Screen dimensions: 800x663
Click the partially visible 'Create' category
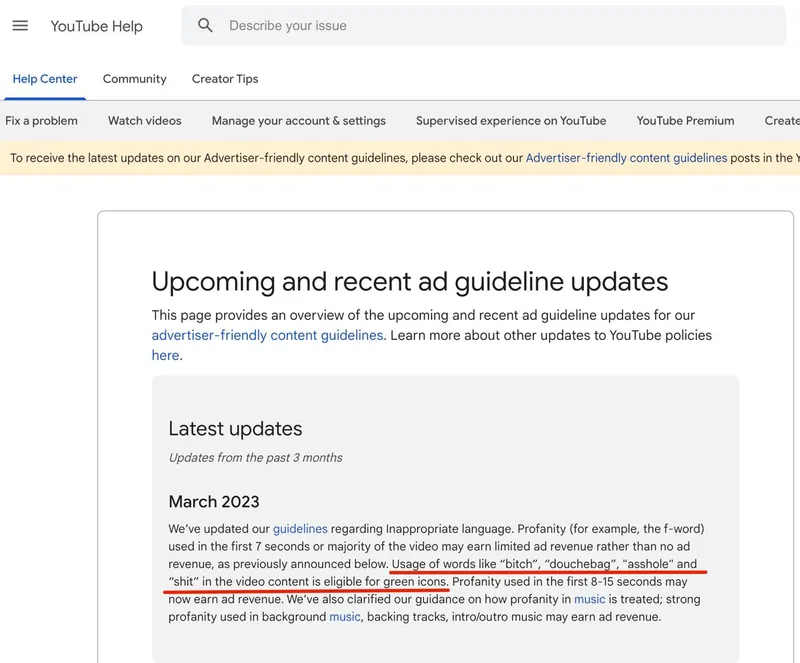pyautogui.click(x=781, y=121)
